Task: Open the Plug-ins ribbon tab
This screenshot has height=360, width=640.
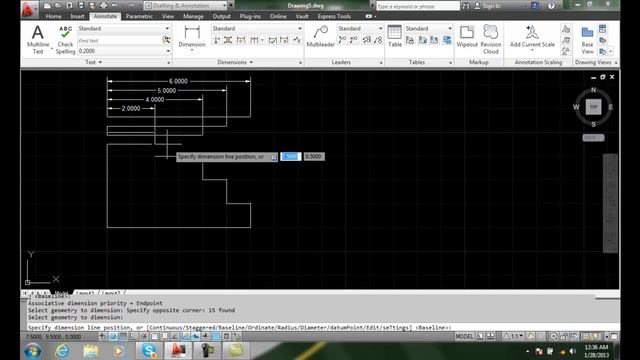Action: [250, 16]
